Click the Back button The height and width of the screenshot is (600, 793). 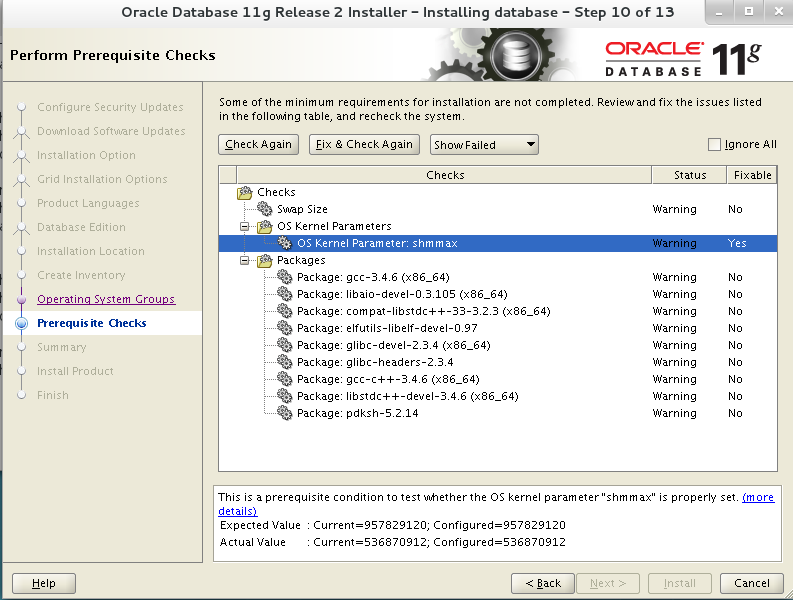(543, 583)
